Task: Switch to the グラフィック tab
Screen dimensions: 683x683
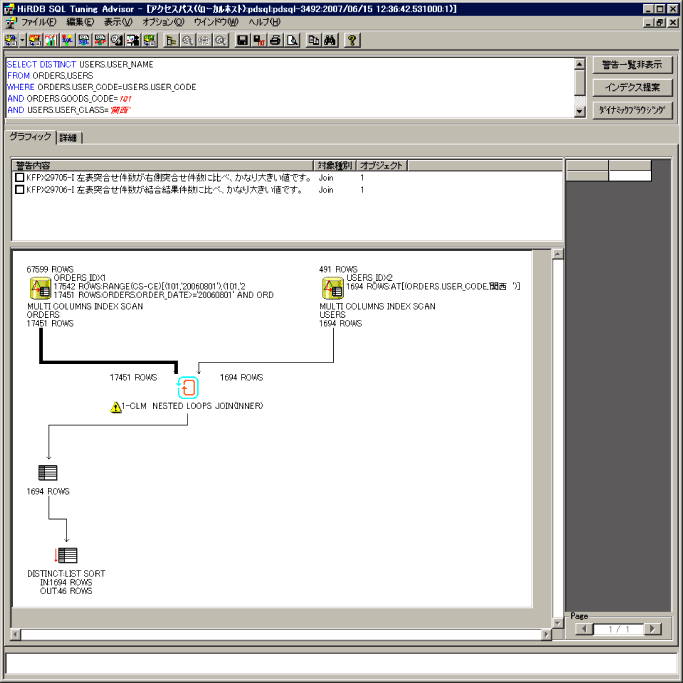Action: (30, 137)
